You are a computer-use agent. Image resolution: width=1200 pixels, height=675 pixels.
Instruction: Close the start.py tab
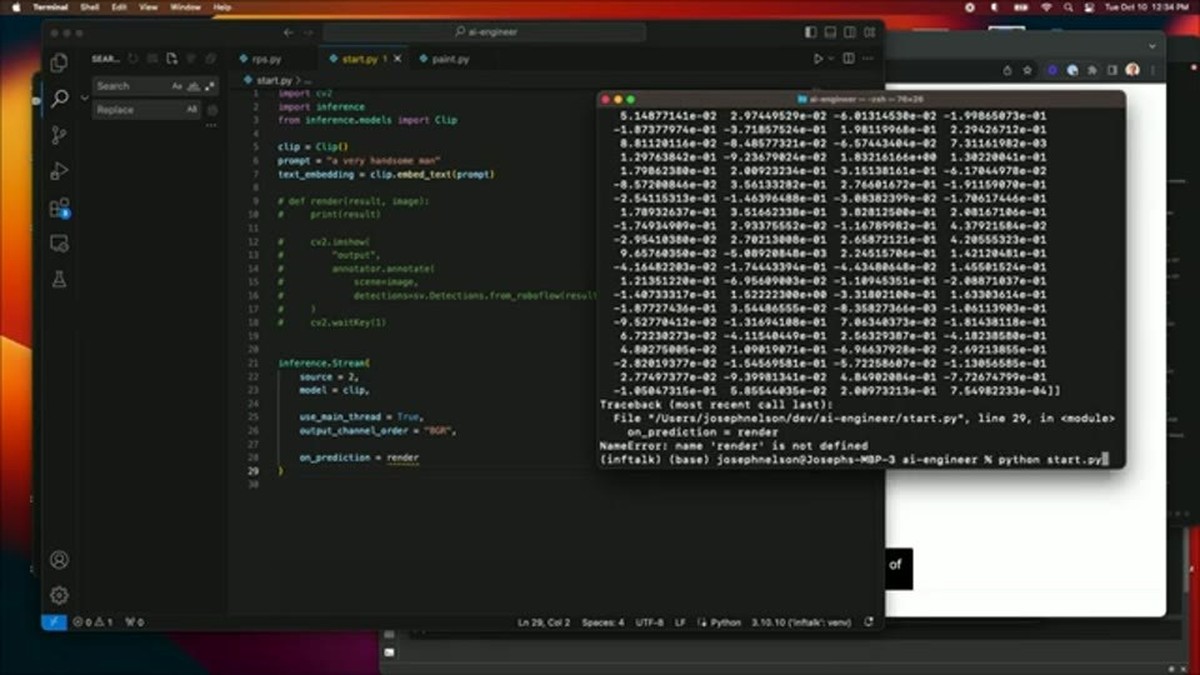click(x=398, y=59)
